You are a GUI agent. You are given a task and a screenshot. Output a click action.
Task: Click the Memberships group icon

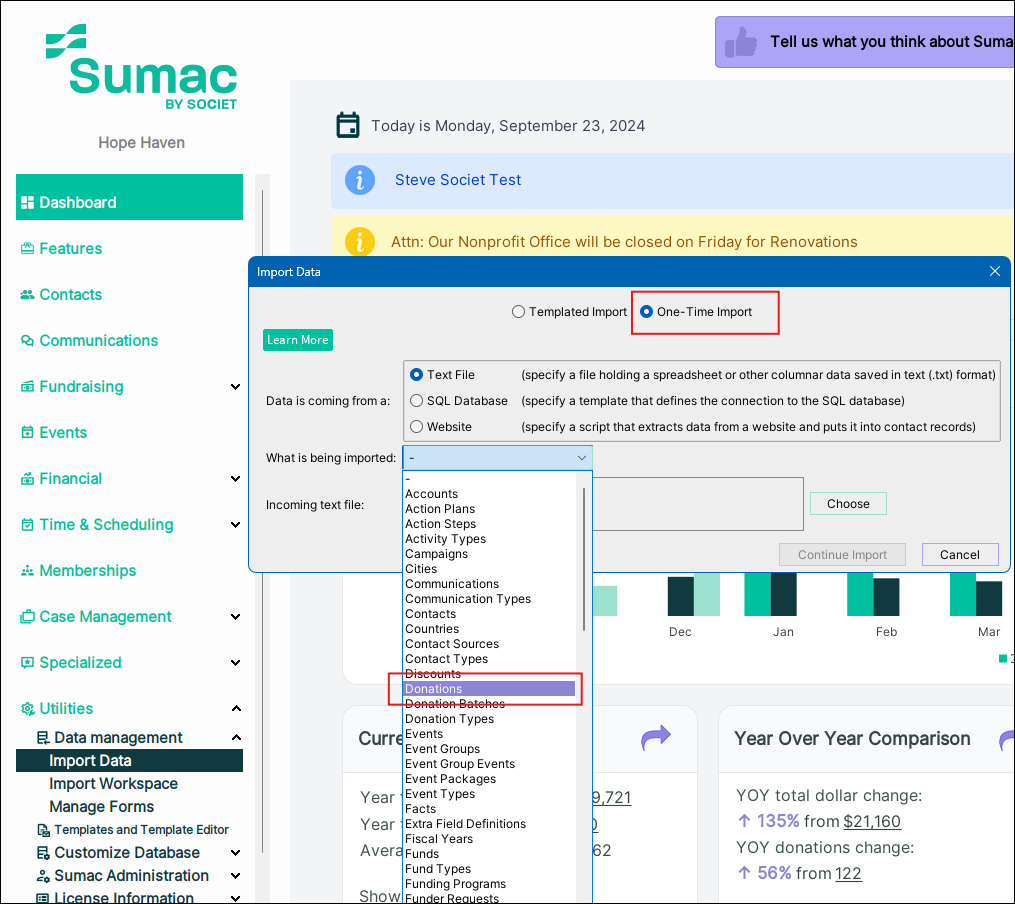(x=27, y=571)
